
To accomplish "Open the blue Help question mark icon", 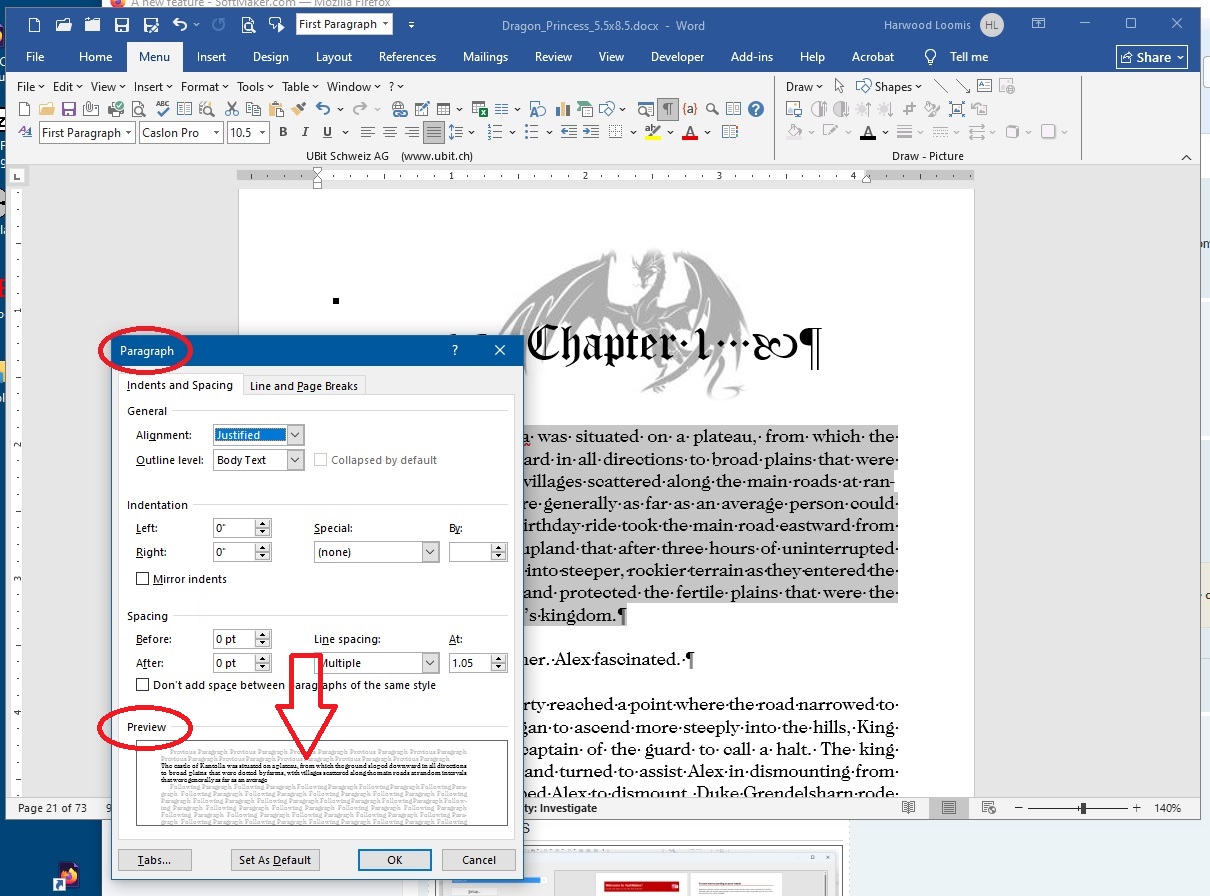I will [x=756, y=109].
